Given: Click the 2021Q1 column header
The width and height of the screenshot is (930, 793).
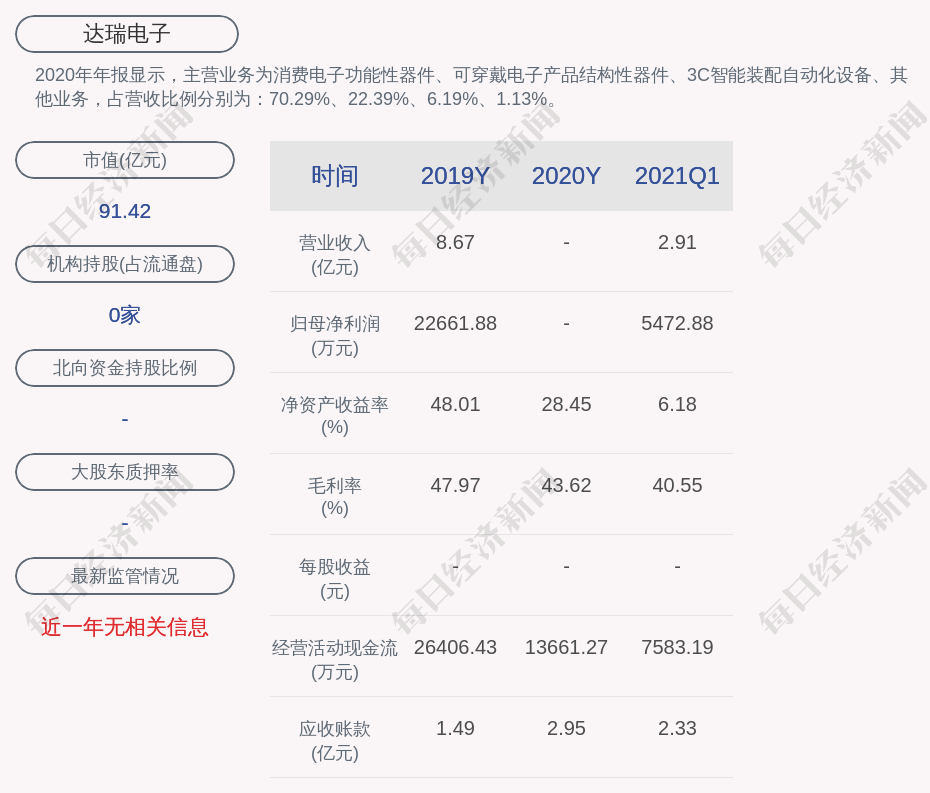Looking at the screenshot, I should [677, 176].
